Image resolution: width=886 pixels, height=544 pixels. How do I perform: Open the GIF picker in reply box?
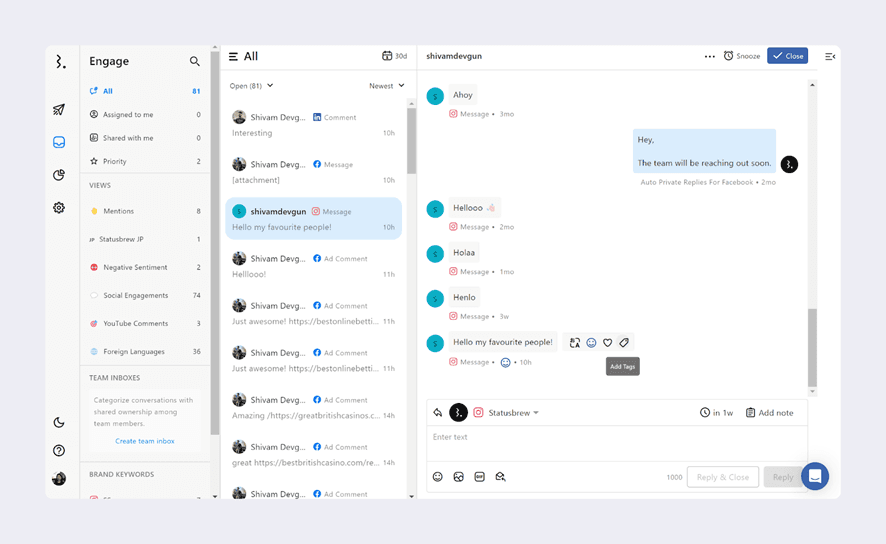coord(480,477)
